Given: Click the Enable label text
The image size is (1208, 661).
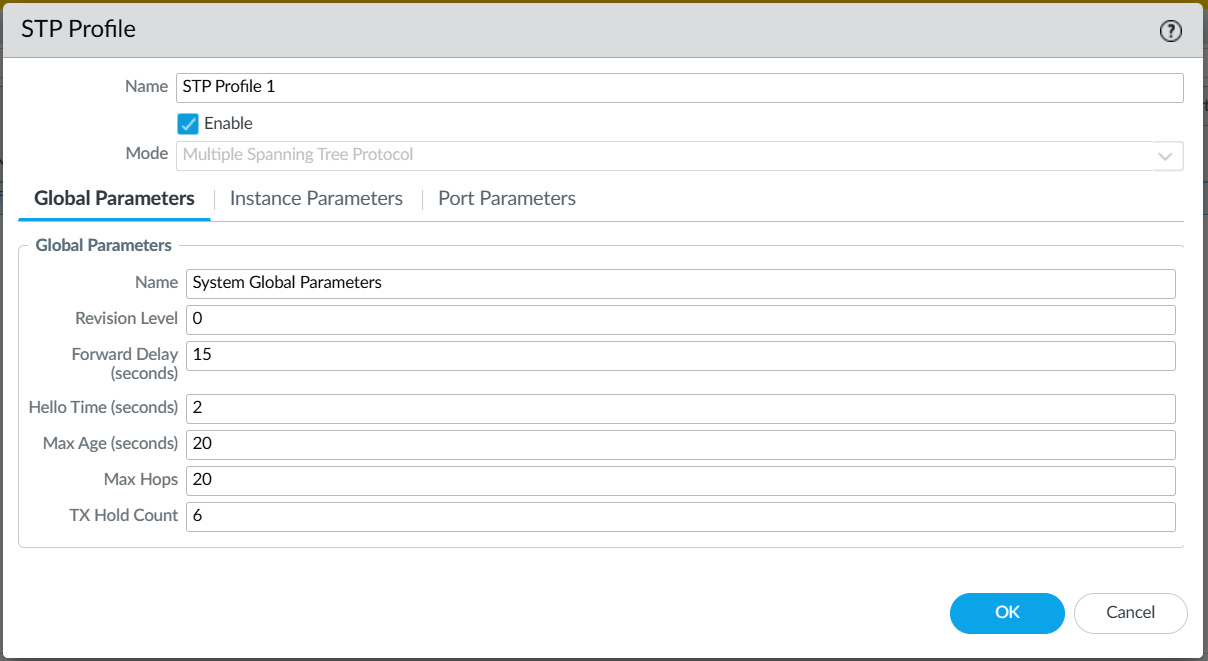Looking at the screenshot, I should point(228,124).
